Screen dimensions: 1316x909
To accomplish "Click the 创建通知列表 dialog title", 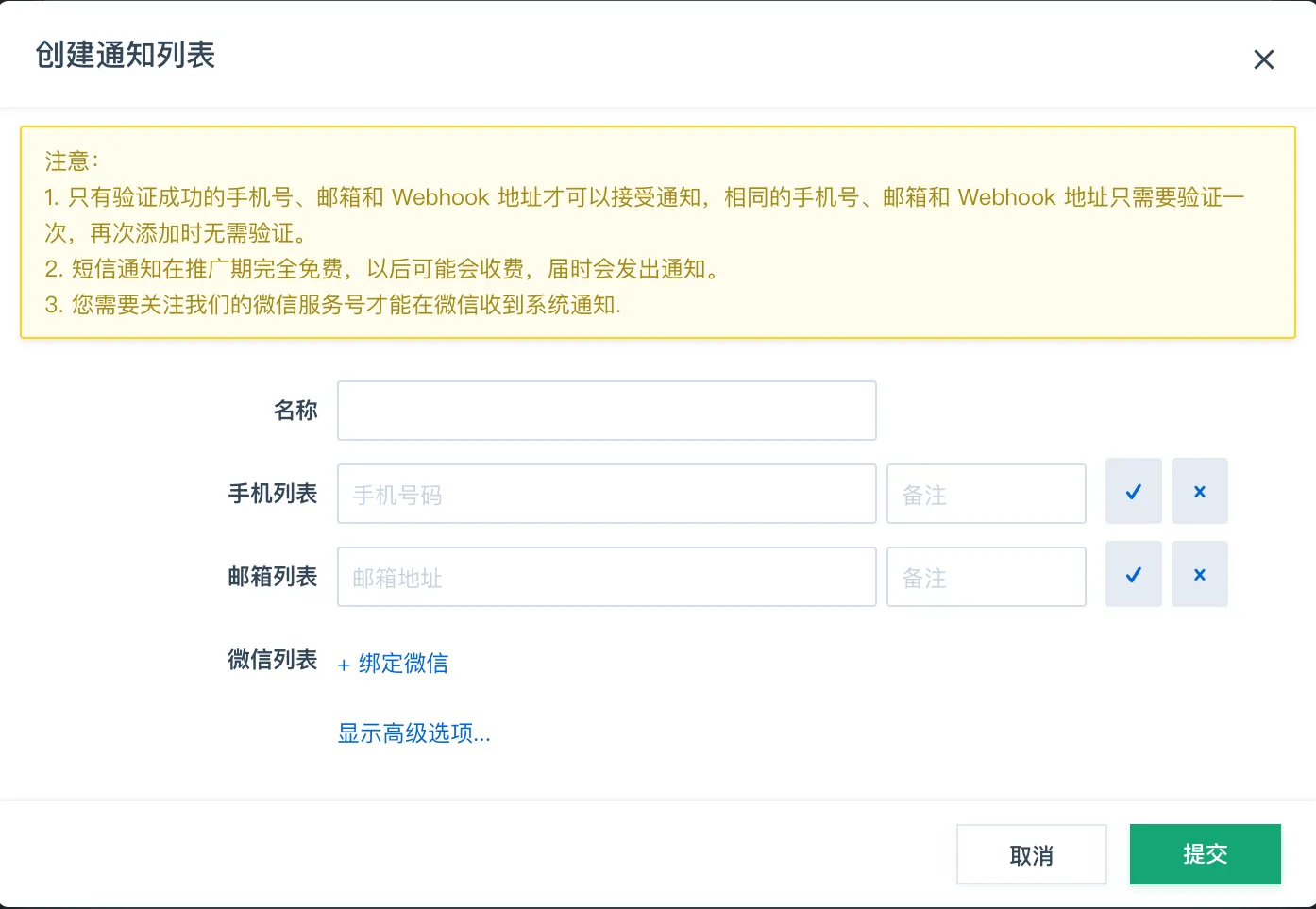I will pyautogui.click(x=126, y=55).
